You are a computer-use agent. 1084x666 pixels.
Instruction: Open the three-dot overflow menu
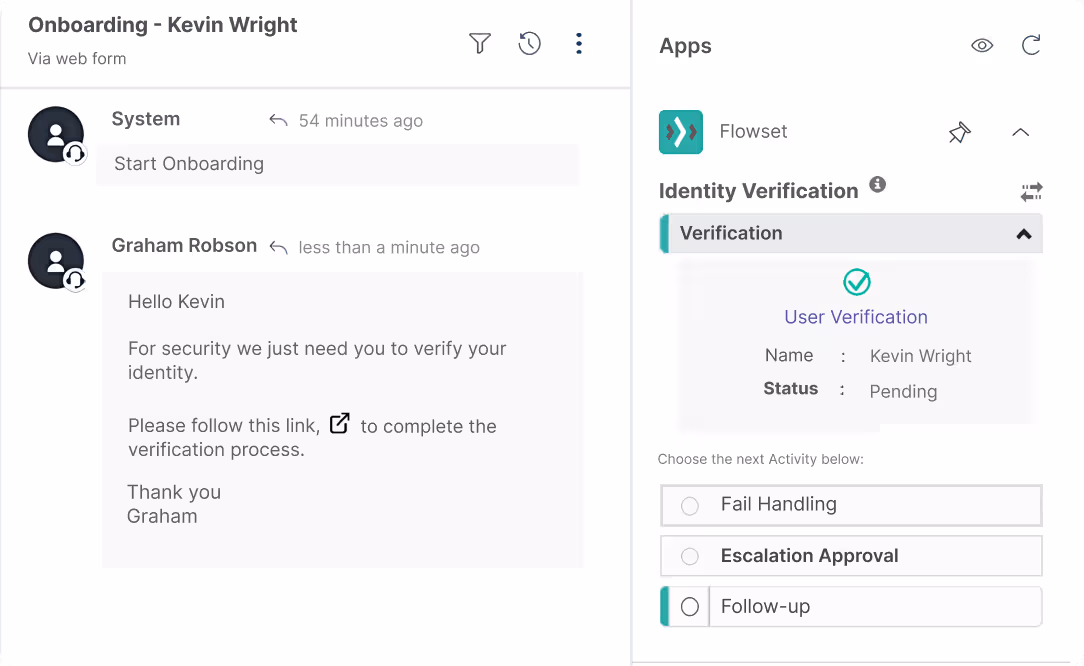(579, 43)
